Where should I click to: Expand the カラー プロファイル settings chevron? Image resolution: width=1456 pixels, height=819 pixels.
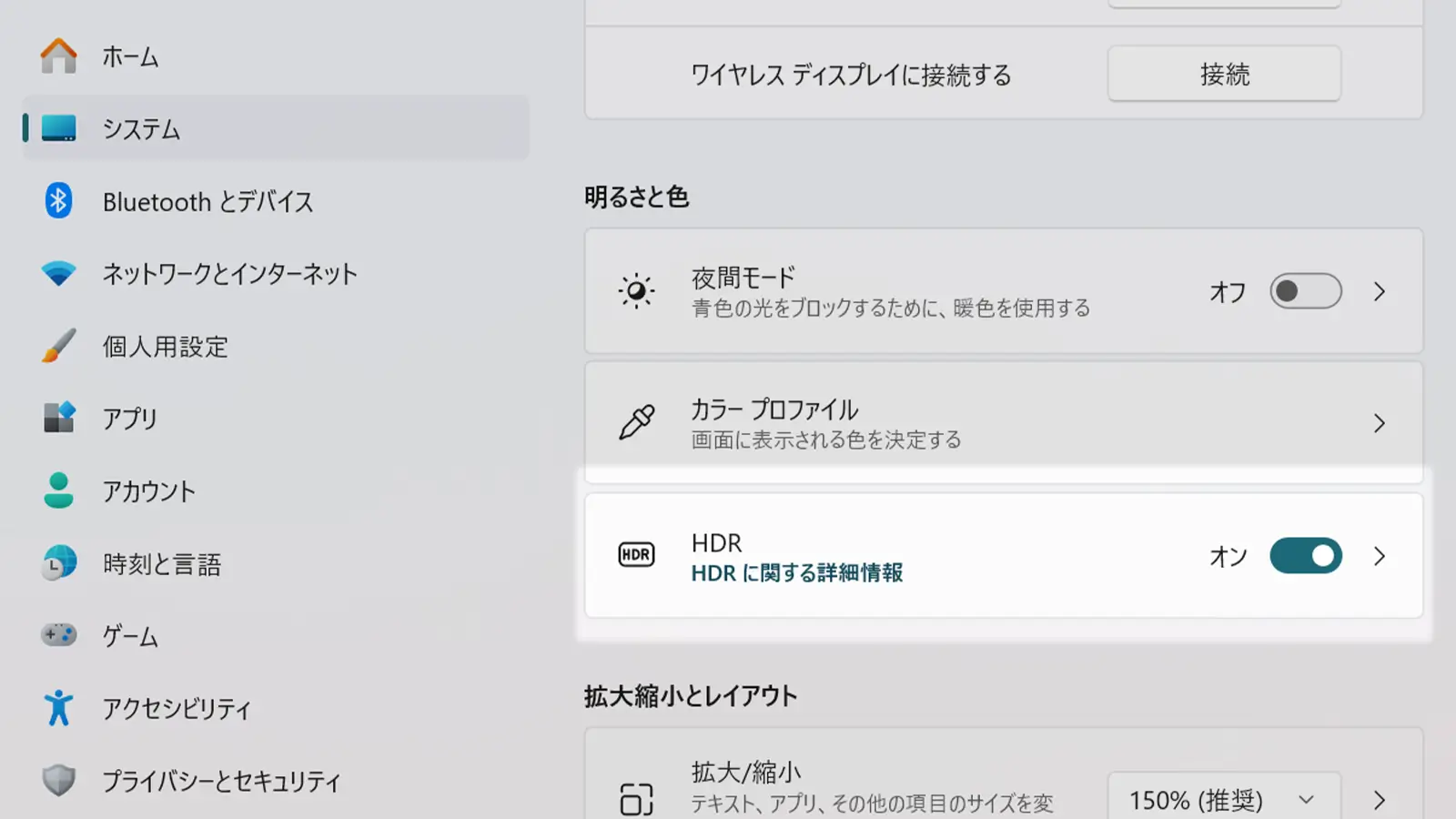1379,421
